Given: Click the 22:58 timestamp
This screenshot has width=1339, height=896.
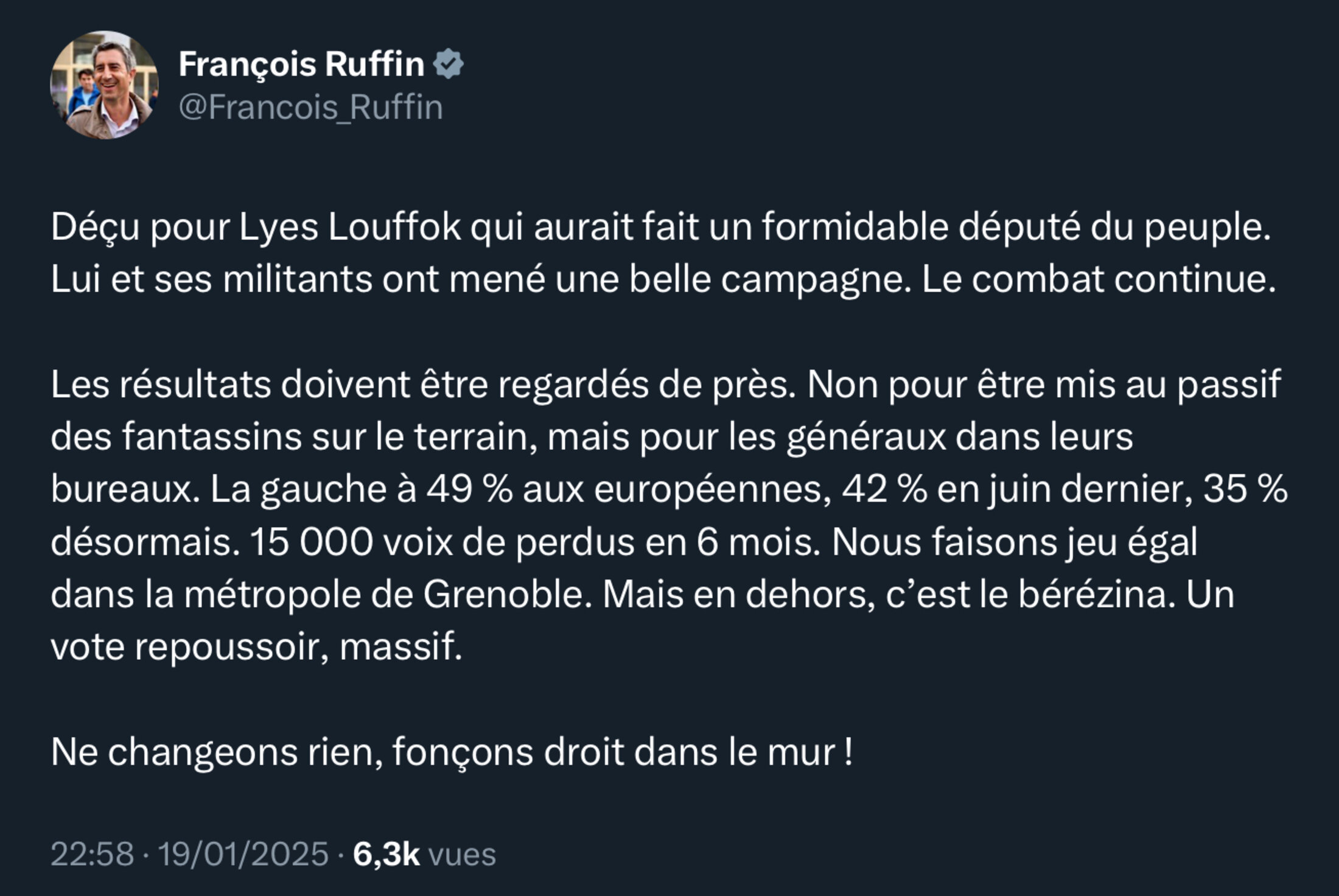Looking at the screenshot, I should [x=92, y=854].
